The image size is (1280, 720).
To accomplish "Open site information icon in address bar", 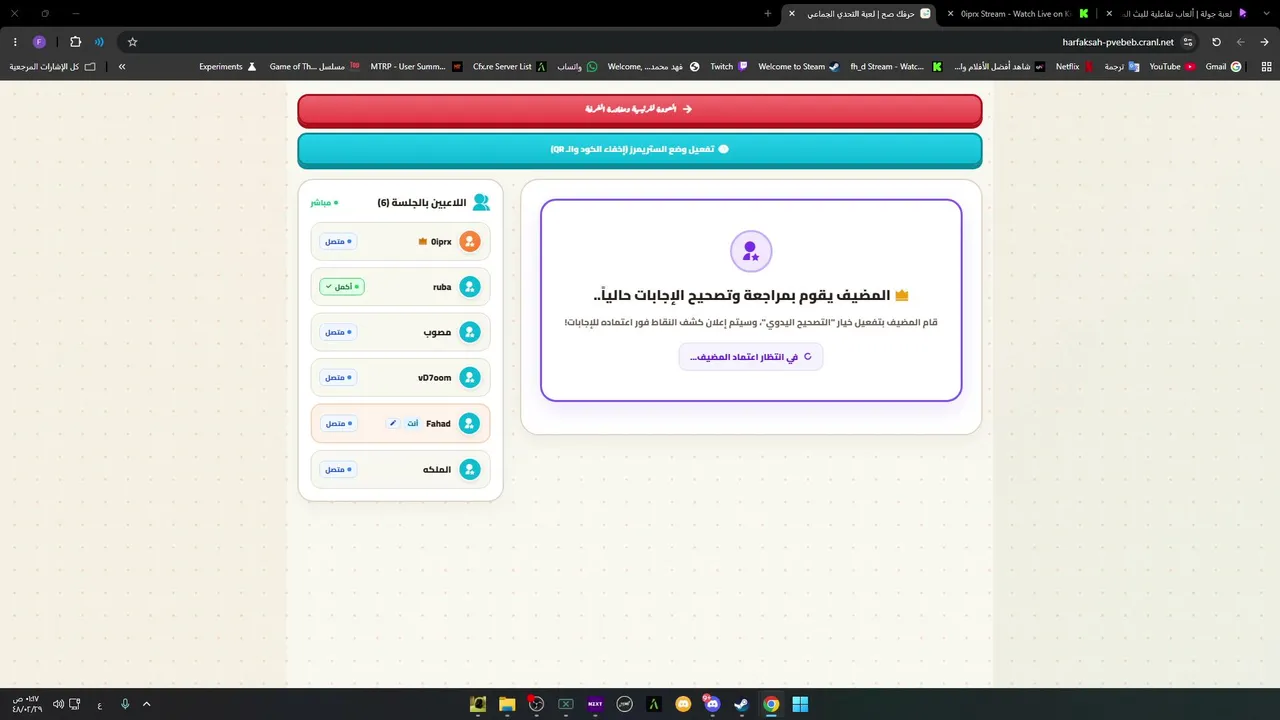I will tap(1188, 42).
